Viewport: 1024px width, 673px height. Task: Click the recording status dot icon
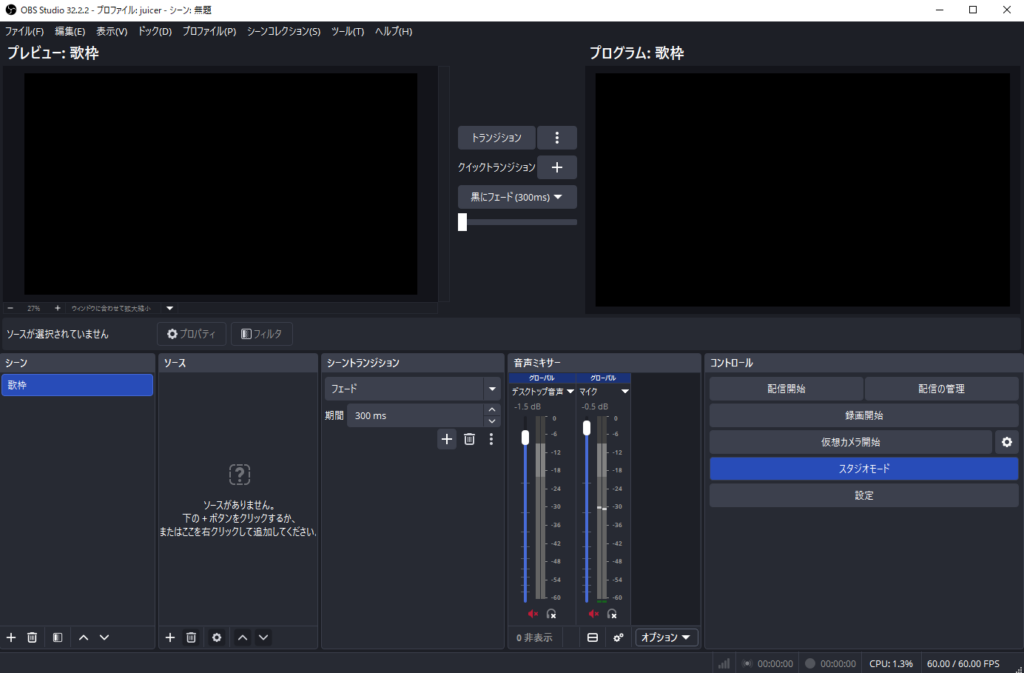tap(810, 663)
